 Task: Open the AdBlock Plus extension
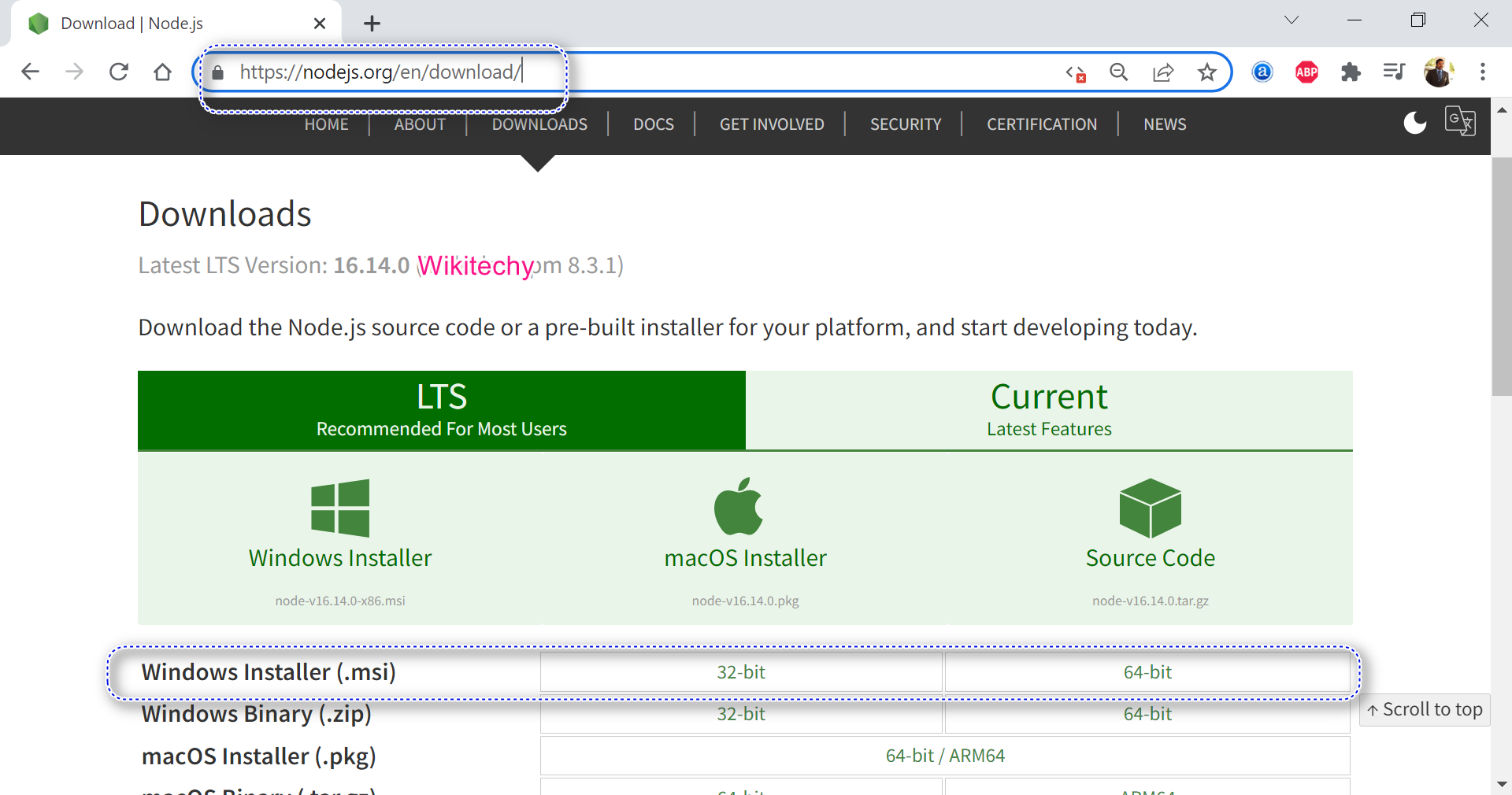(1306, 72)
